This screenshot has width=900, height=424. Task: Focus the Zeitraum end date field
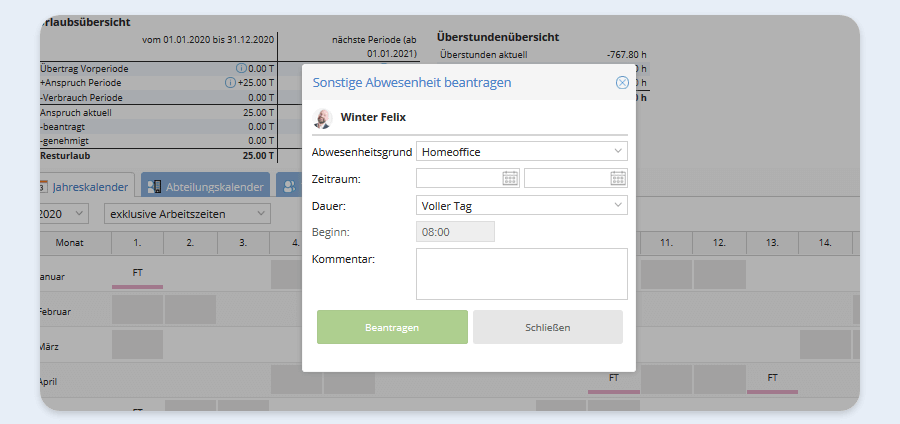coord(567,178)
